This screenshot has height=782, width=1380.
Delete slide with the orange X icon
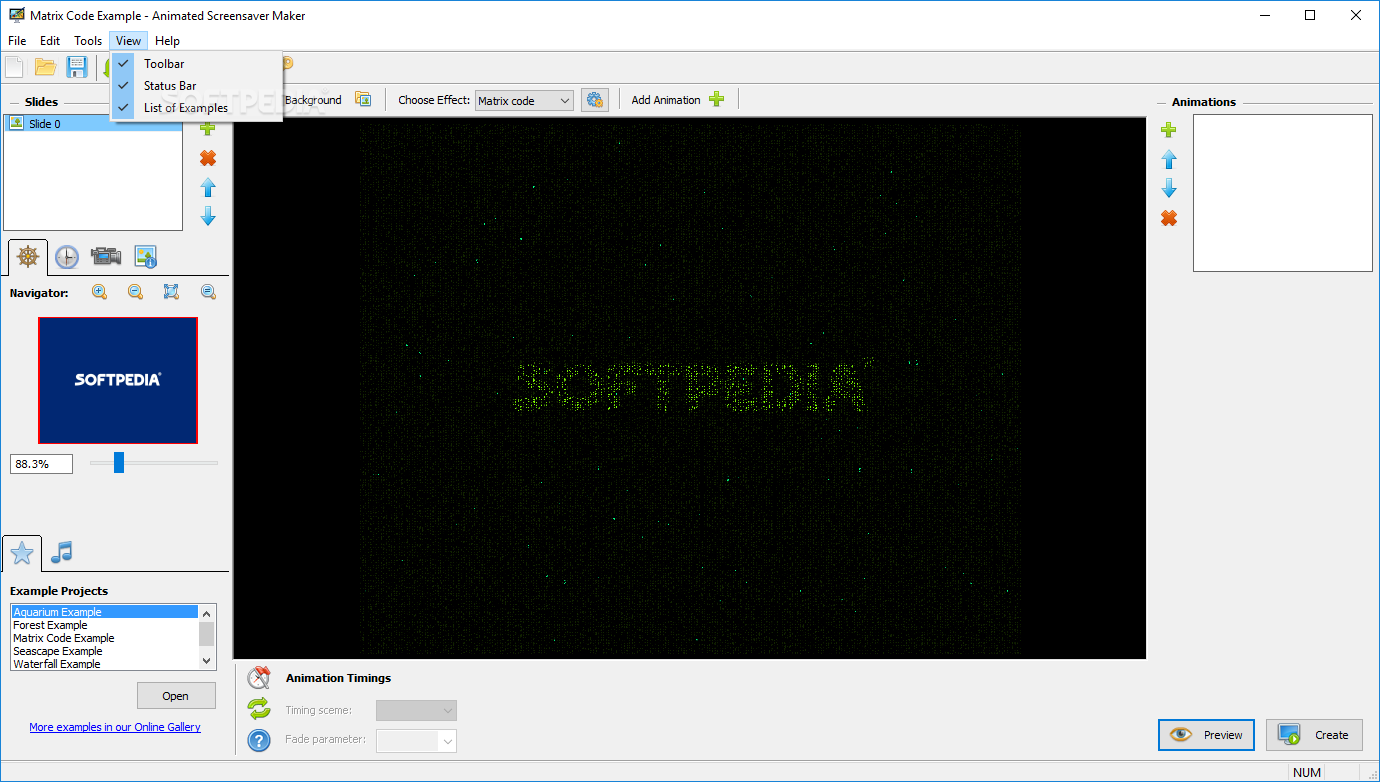[x=208, y=158]
